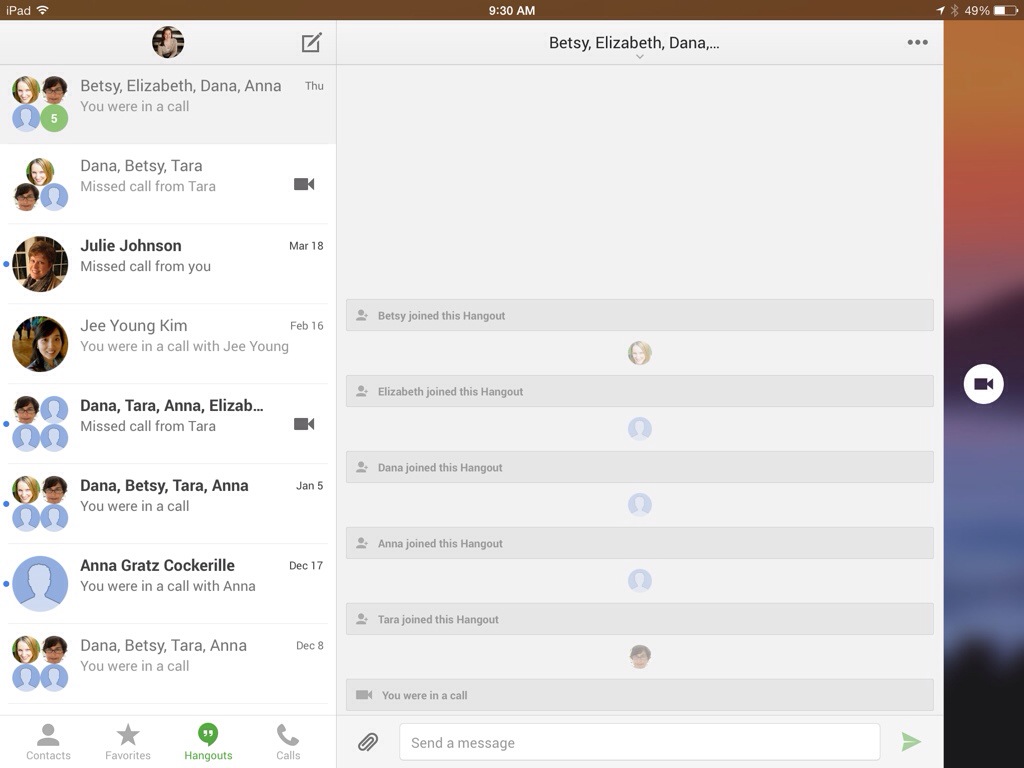
Task: Open Jee Young Kim conversation
Action: [168, 344]
